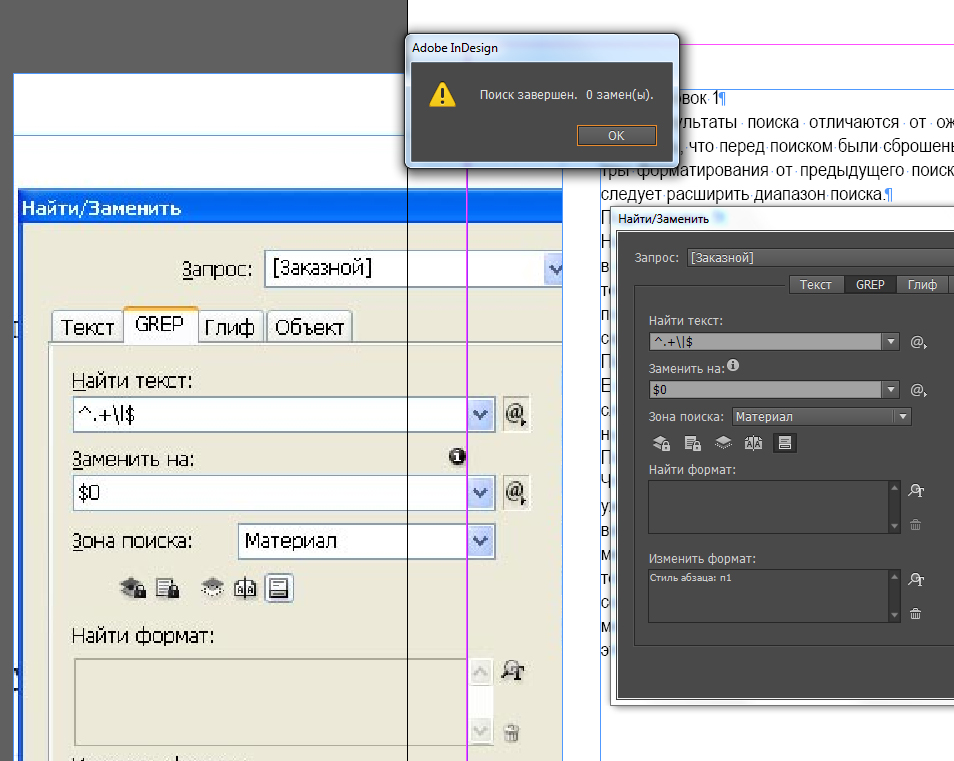Click info badge next to Заменить на in dark dialog
The image size is (954, 761).
point(733,366)
